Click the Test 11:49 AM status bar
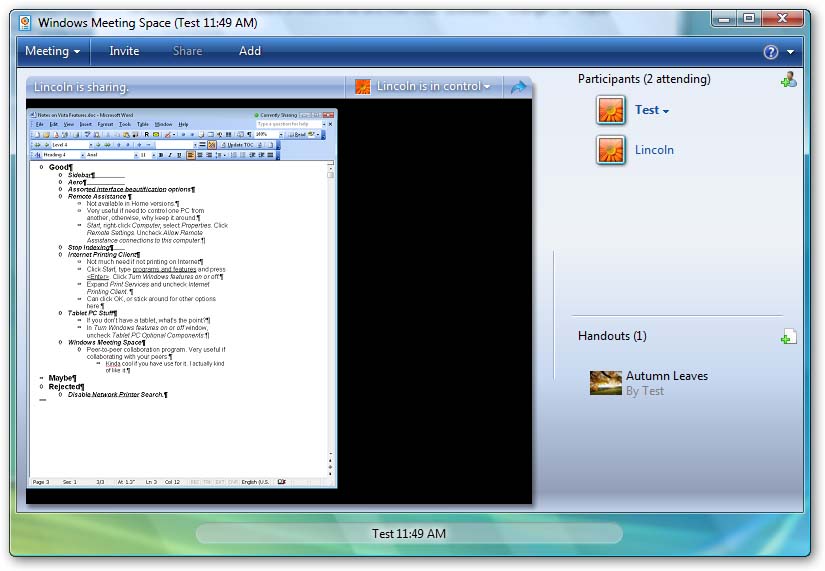This screenshot has width=825, height=571. click(409, 534)
